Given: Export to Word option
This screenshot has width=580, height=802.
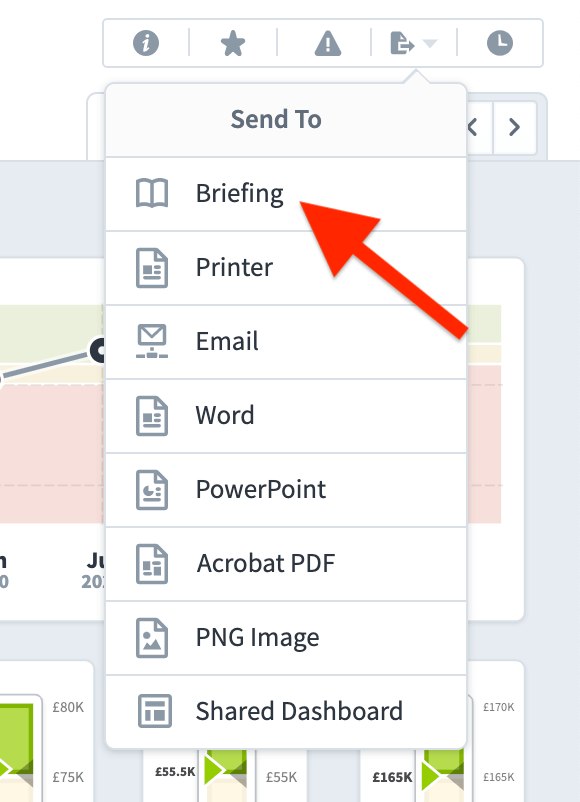Looking at the screenshot, I should coord(286,416).
